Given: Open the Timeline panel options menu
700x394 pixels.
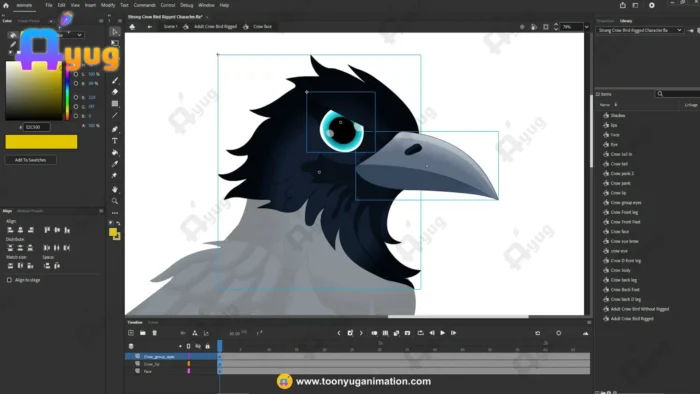Looking at the screenshot, I should pyautogui.click(x=589, y=322).
